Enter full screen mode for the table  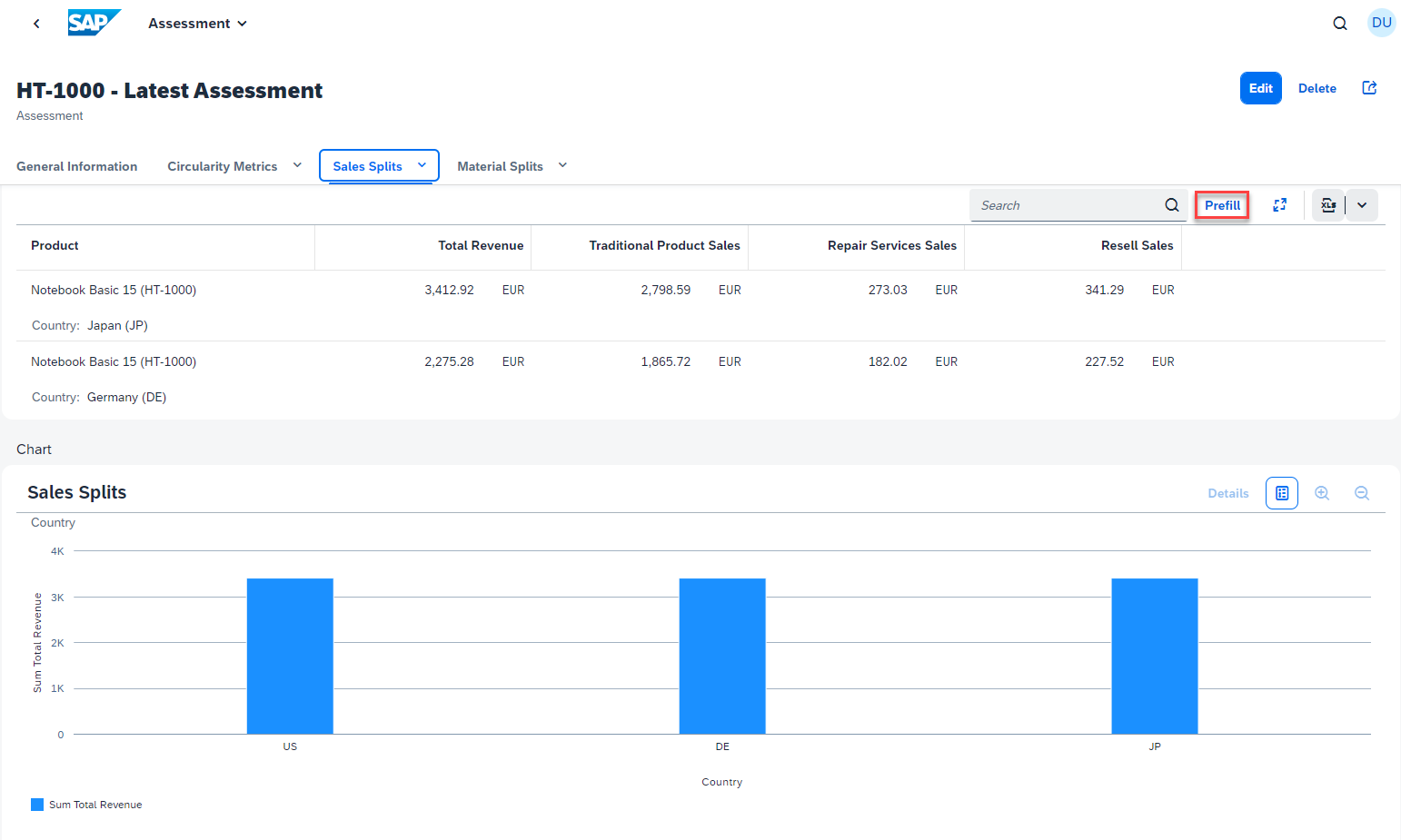click(x=1279, y=205)
